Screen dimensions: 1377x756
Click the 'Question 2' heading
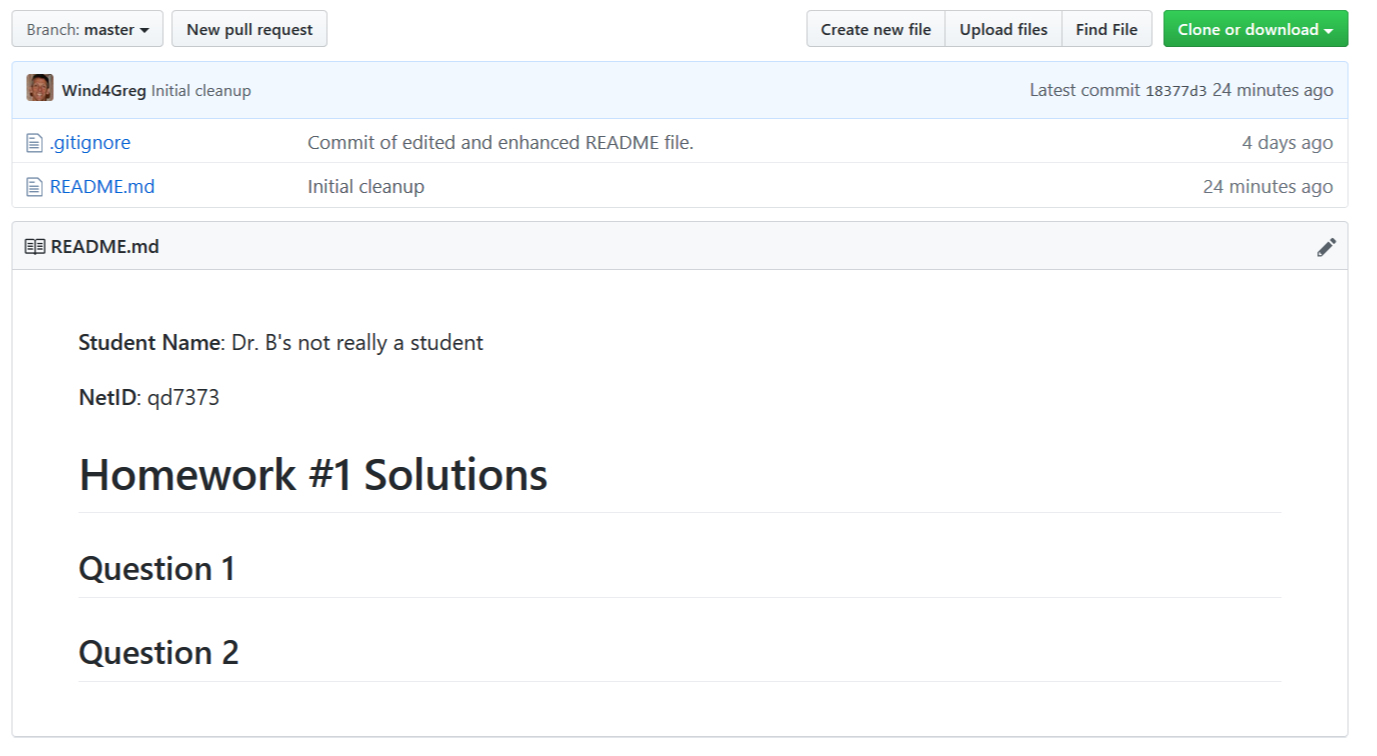coord(159,653)
